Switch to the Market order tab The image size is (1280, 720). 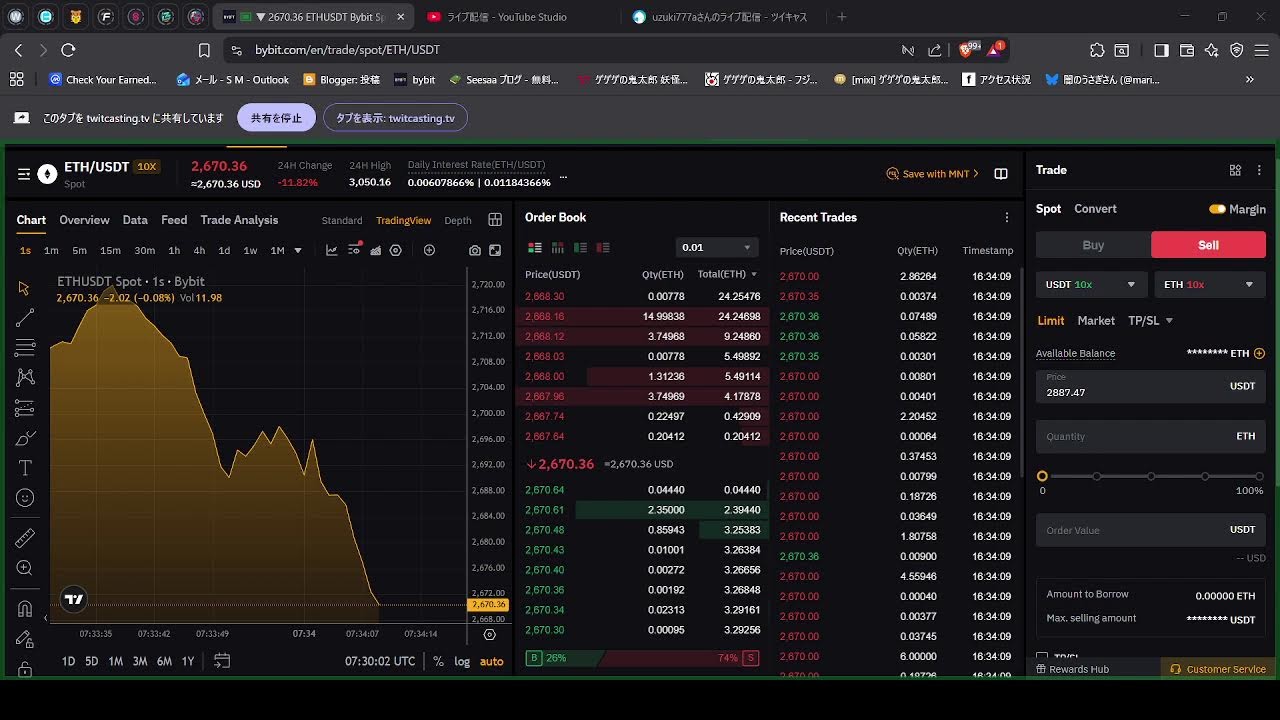[x=1096, y=320]
